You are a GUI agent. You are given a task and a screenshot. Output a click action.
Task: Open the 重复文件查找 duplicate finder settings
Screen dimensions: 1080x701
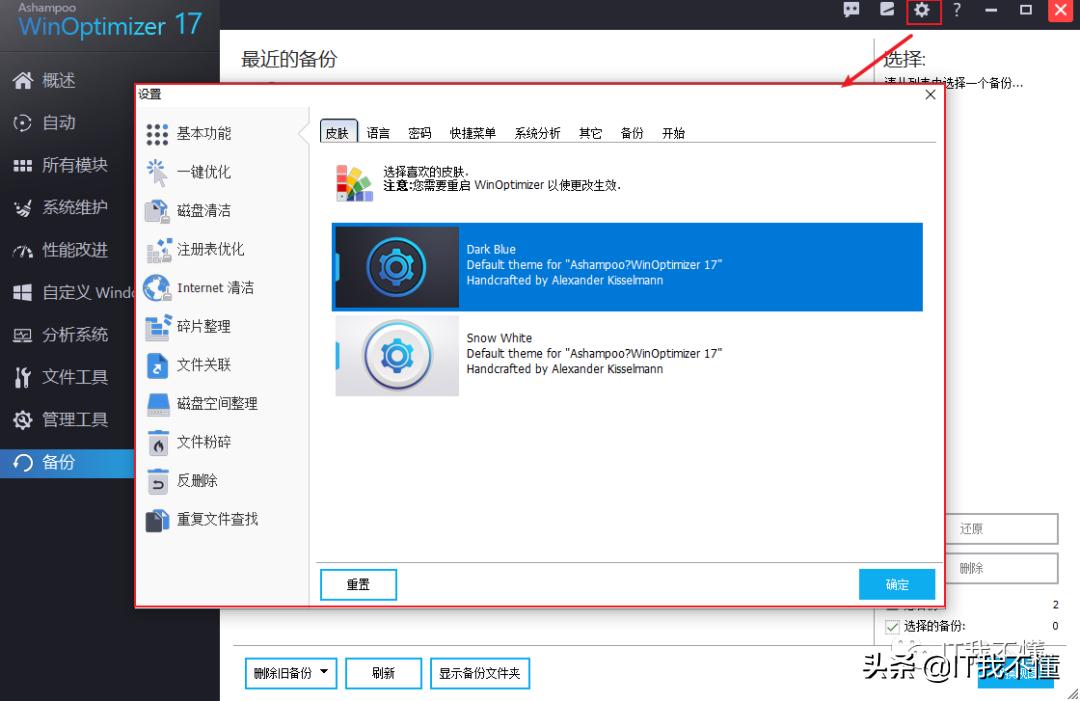click(158, 519)
